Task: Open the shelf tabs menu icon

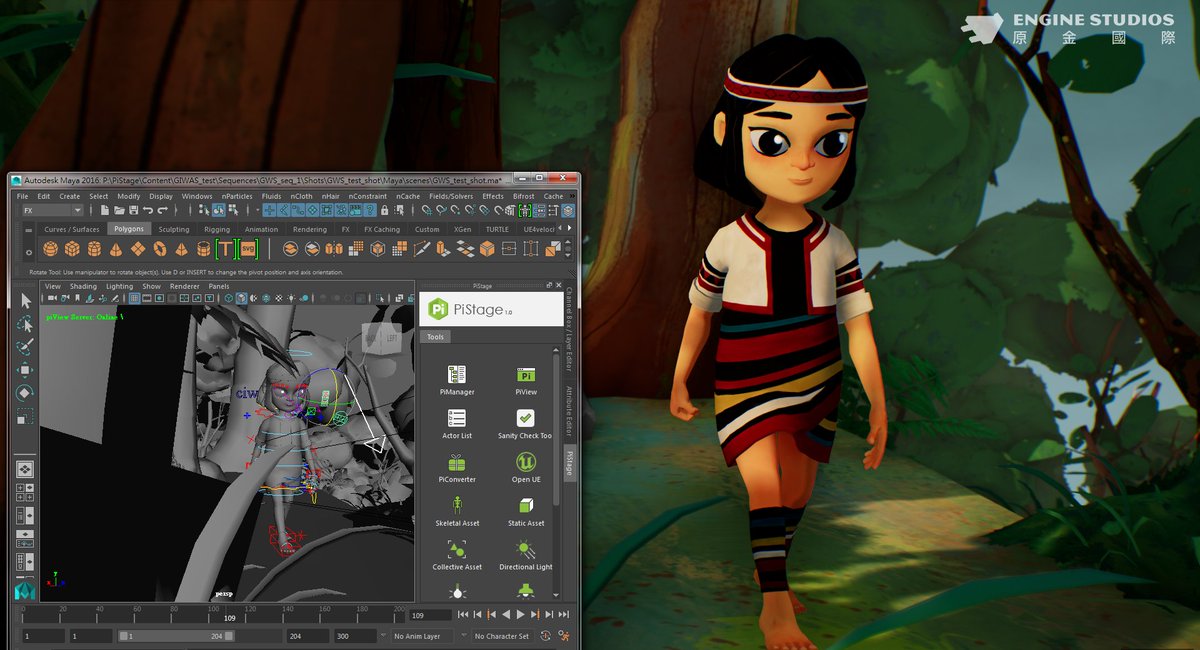Action: point(28,230)
